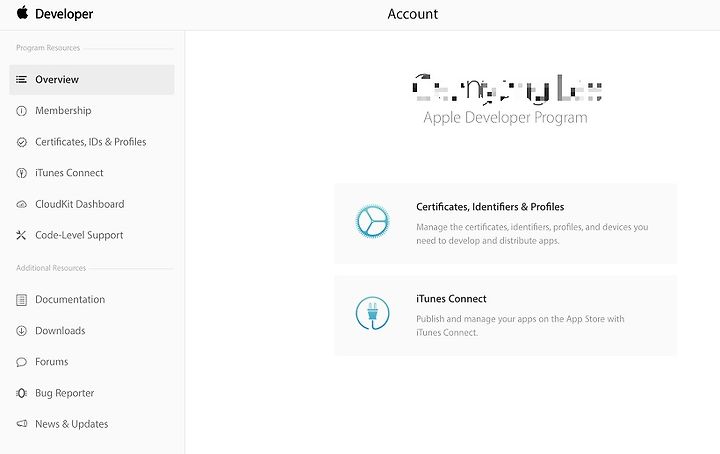Image resolution: width=720 pixels, height=454 pixels.
Task: Open the iTunes Connect card title
Action: 451,299
